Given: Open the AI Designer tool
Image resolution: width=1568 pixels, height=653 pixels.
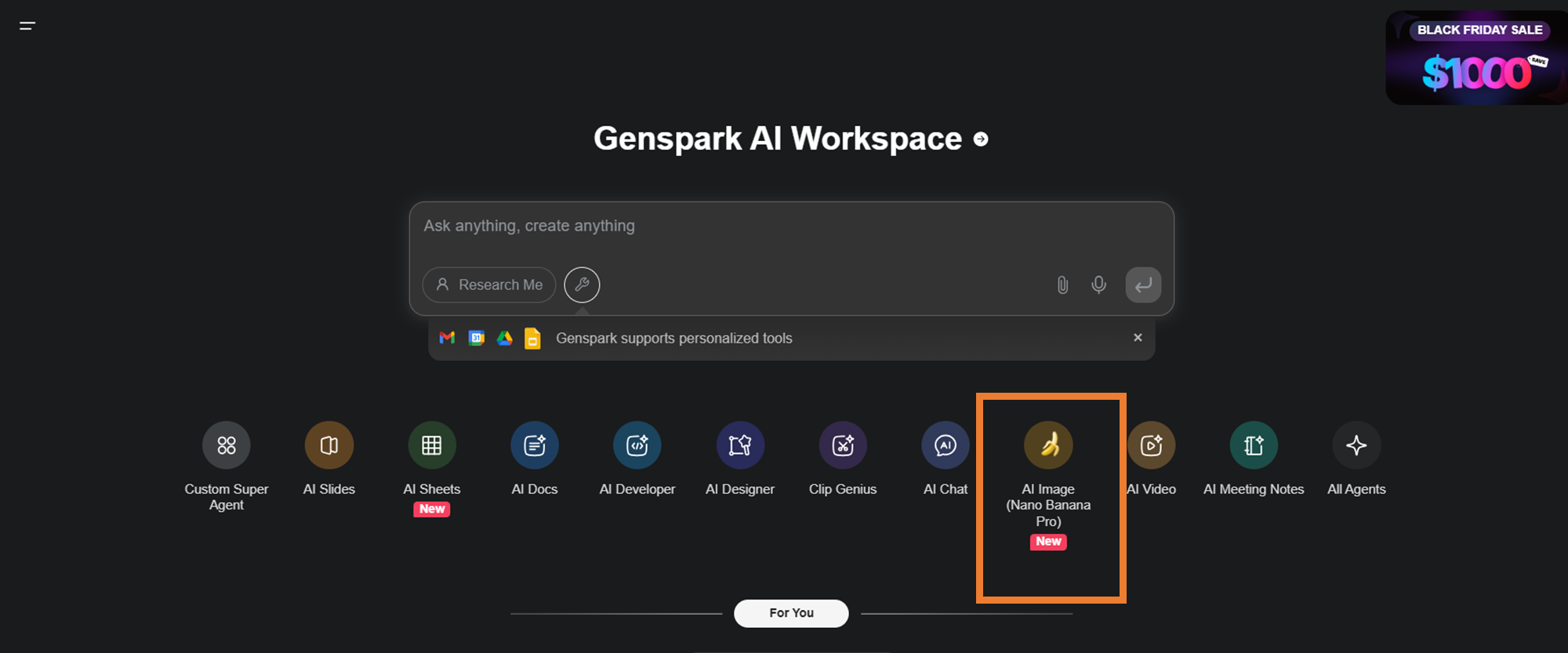Looking at the screenshot, I should click(740, 445).
